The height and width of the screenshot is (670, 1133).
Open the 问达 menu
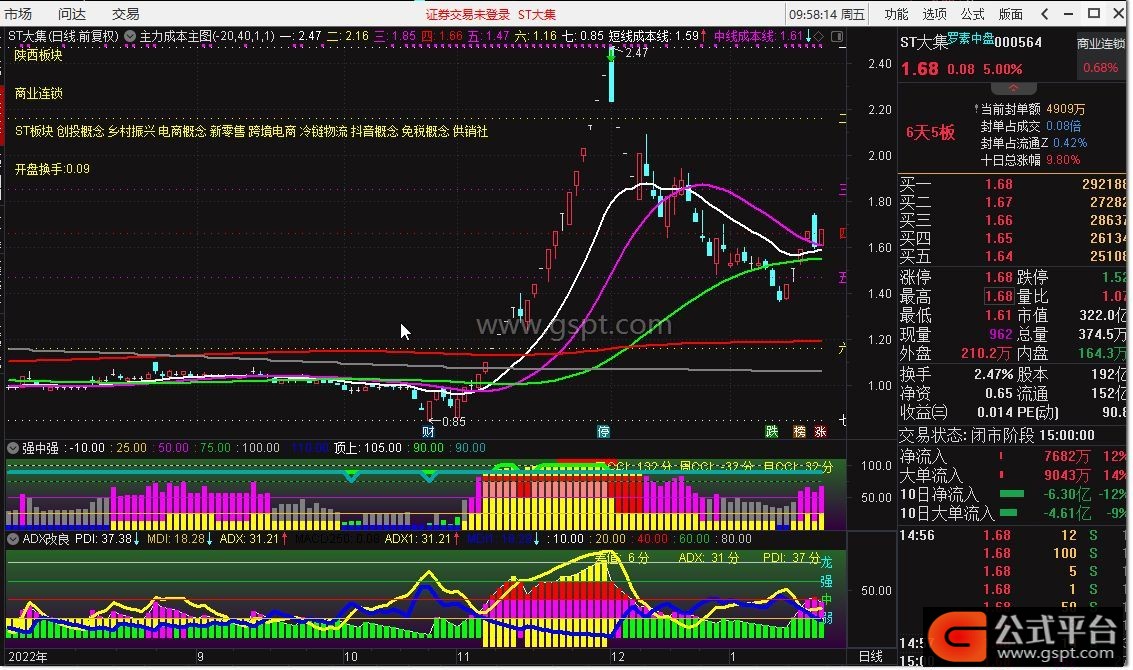pyautogui.click(x=72, y=14)
